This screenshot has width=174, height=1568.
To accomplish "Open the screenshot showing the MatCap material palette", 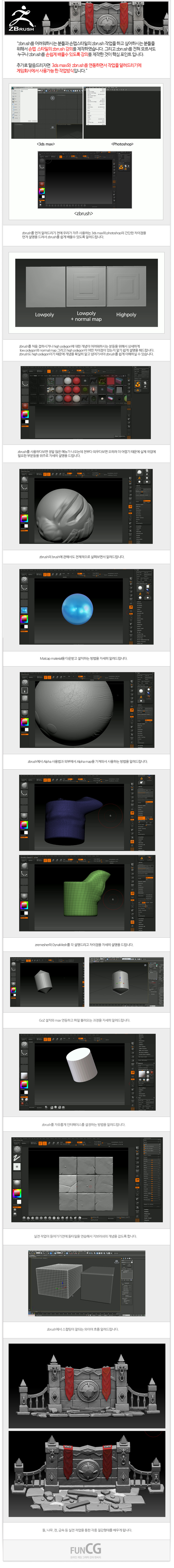I will click(x=85, y=402).
